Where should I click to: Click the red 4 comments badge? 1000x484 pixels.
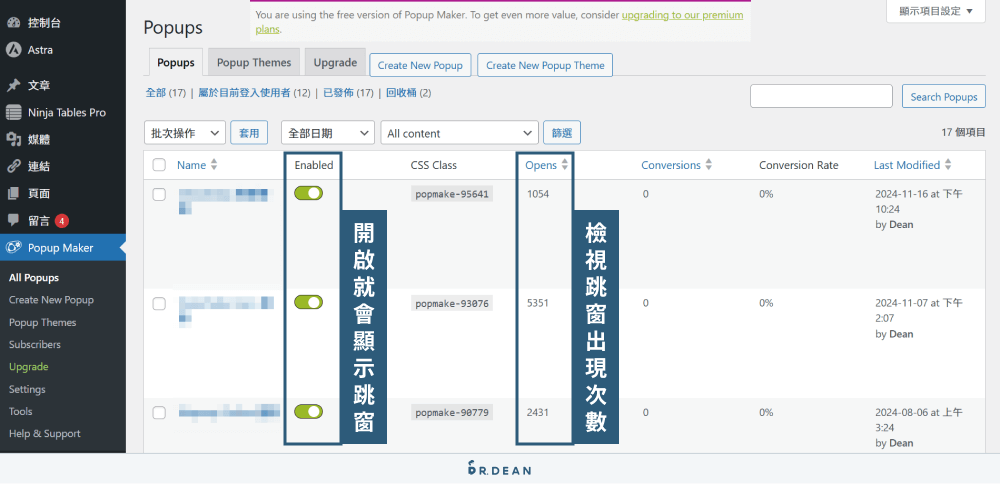(61, 221)
